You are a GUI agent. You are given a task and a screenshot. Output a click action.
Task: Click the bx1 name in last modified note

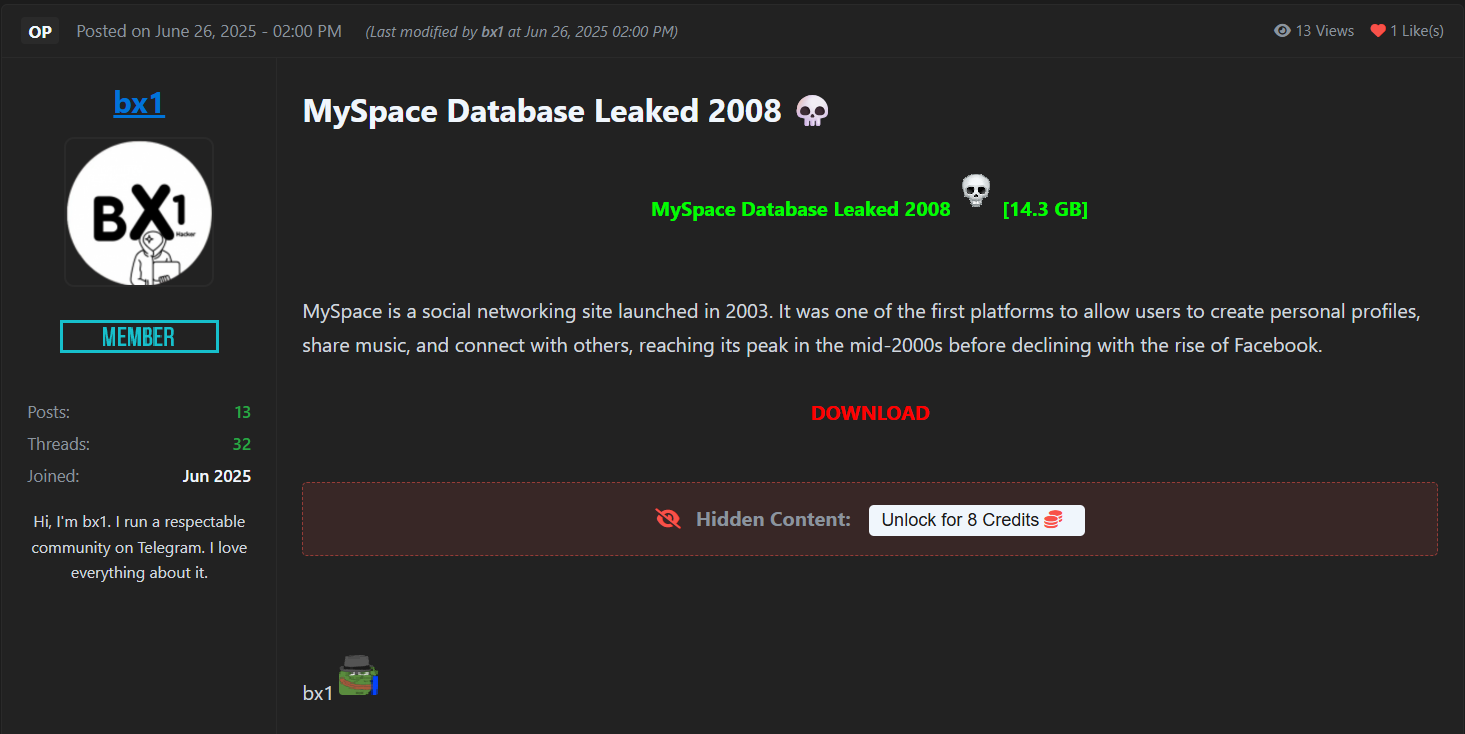(x=492, y=32)
